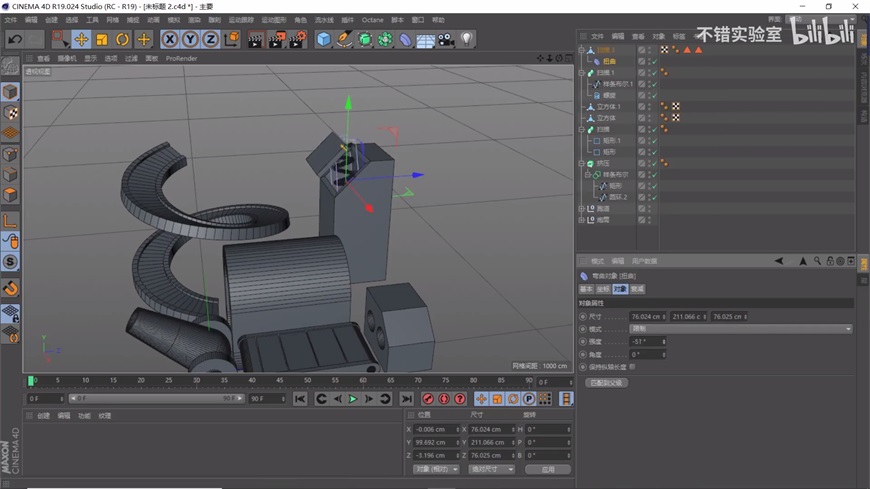Open the Cube primitive tool

(323, 39)
